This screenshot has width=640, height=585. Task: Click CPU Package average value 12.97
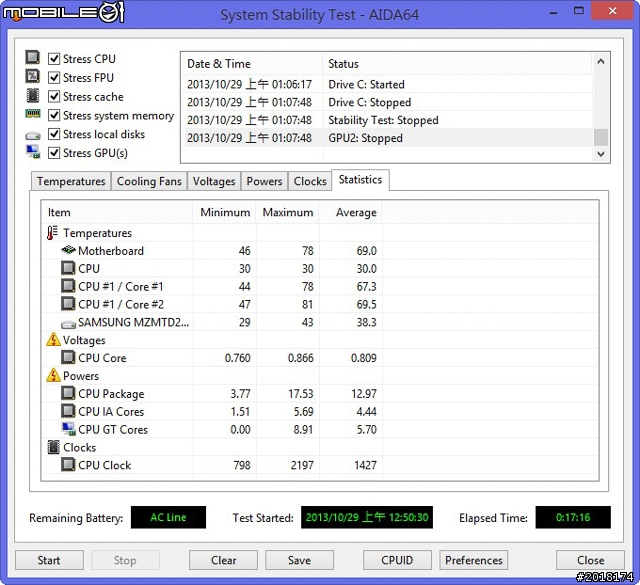coord(364,394)
